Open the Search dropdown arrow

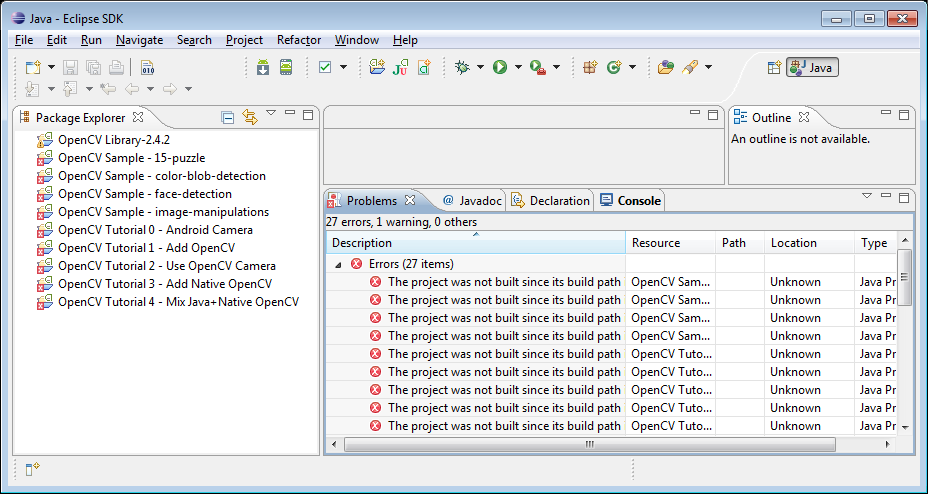708,67
